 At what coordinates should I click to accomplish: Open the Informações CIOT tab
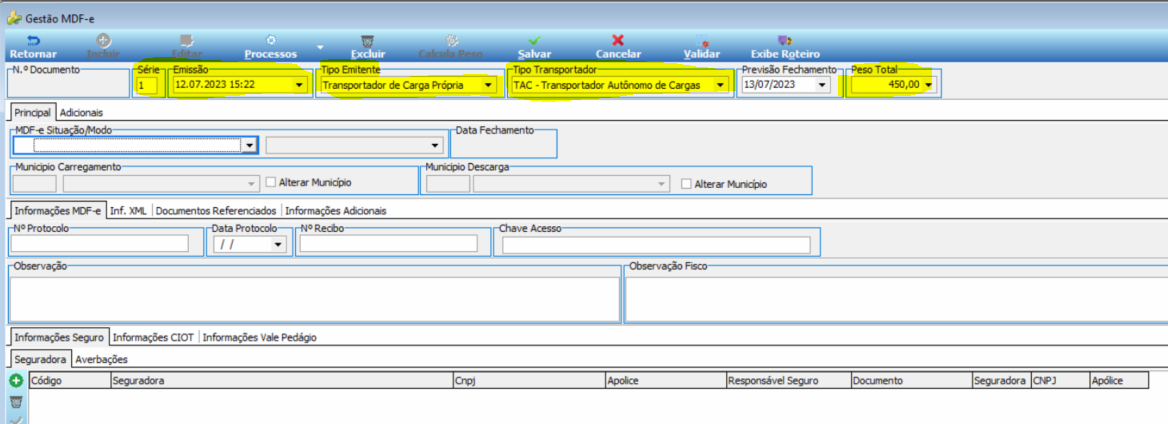(x=153, y=338)
